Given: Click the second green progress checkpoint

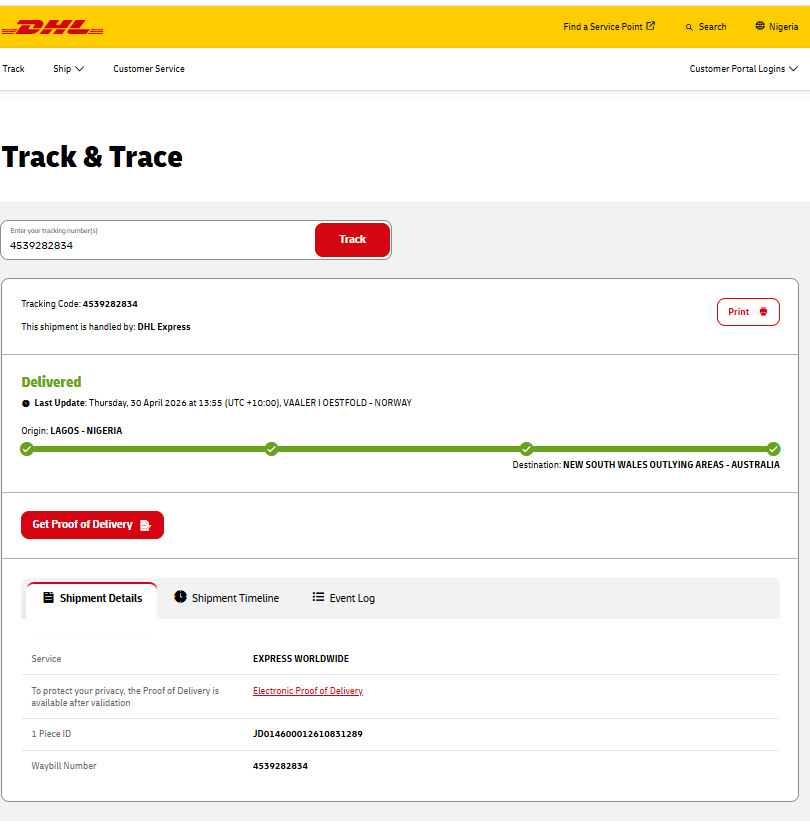Looking at the screenshot, I should 272,449.
